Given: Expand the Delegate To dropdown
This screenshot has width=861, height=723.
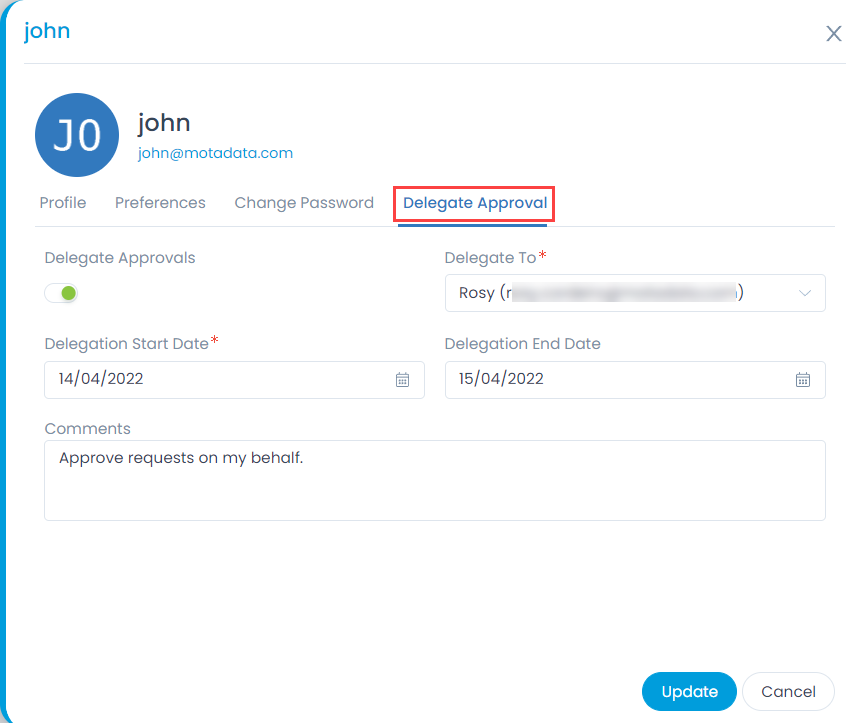Looking at the screenshot, I should click(635, 293).
